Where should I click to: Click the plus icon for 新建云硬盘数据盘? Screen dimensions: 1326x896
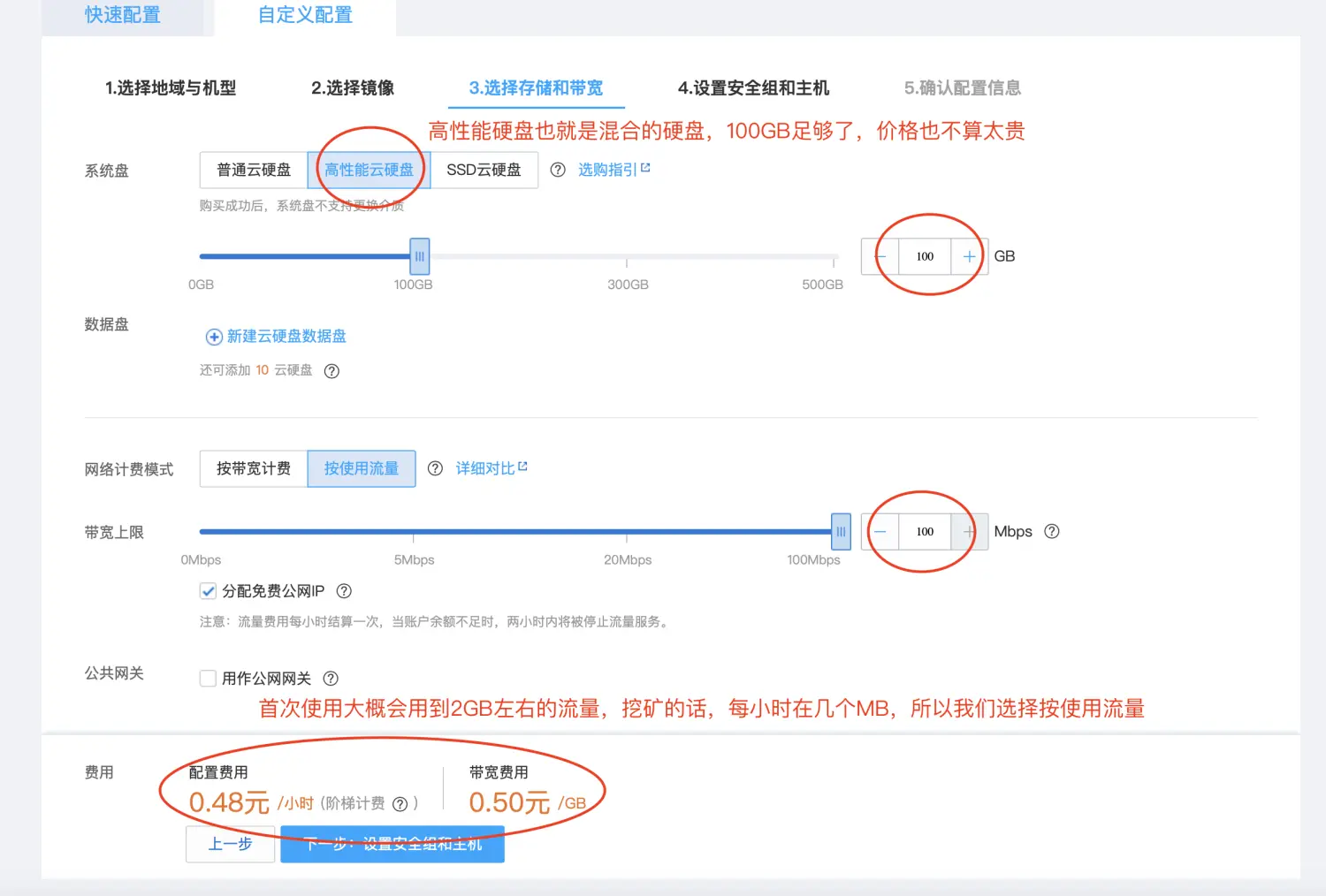(214, 337)
